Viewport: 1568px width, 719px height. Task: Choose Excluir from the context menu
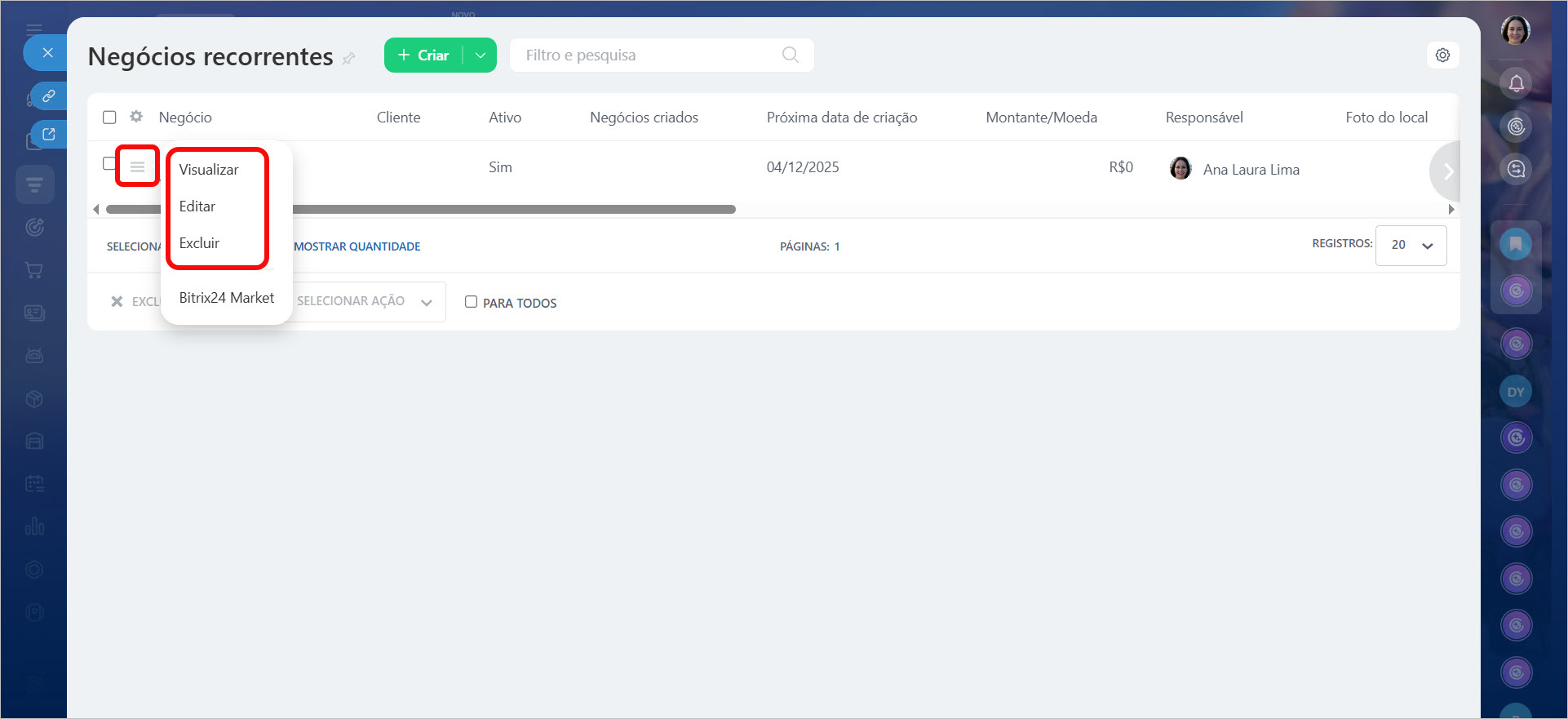click(199, 243)
